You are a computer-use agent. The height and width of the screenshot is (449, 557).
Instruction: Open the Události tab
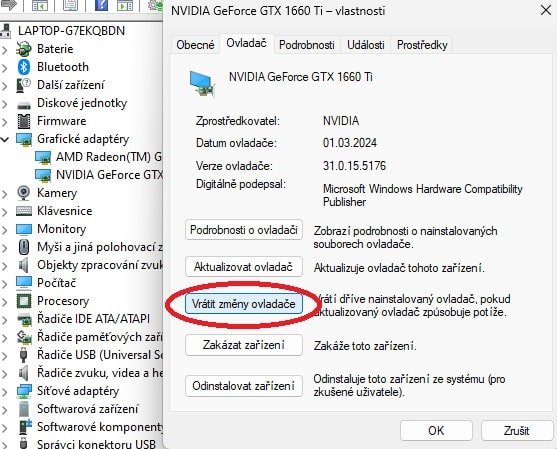click(x=366, y=45)
